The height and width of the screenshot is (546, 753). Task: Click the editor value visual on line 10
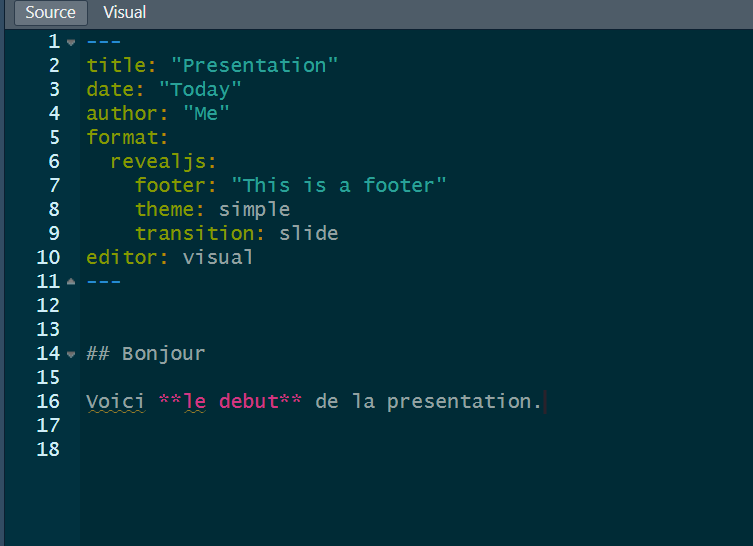pos(218,258)
